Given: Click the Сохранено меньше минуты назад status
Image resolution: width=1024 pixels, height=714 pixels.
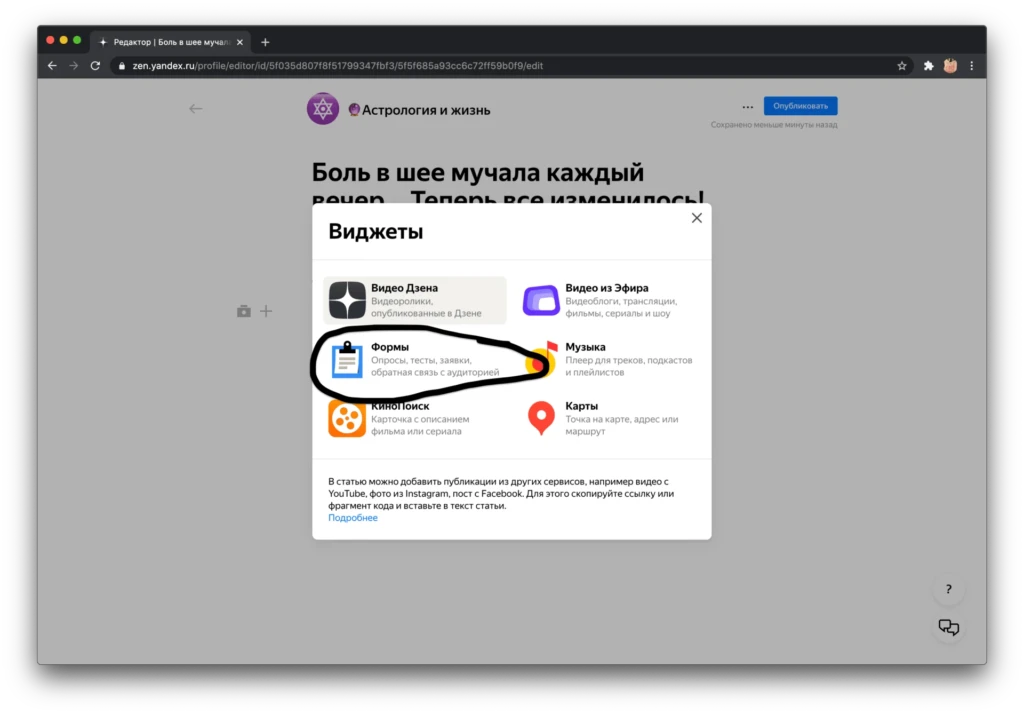Looking at the screenshot, I should (x=774, y=125).
